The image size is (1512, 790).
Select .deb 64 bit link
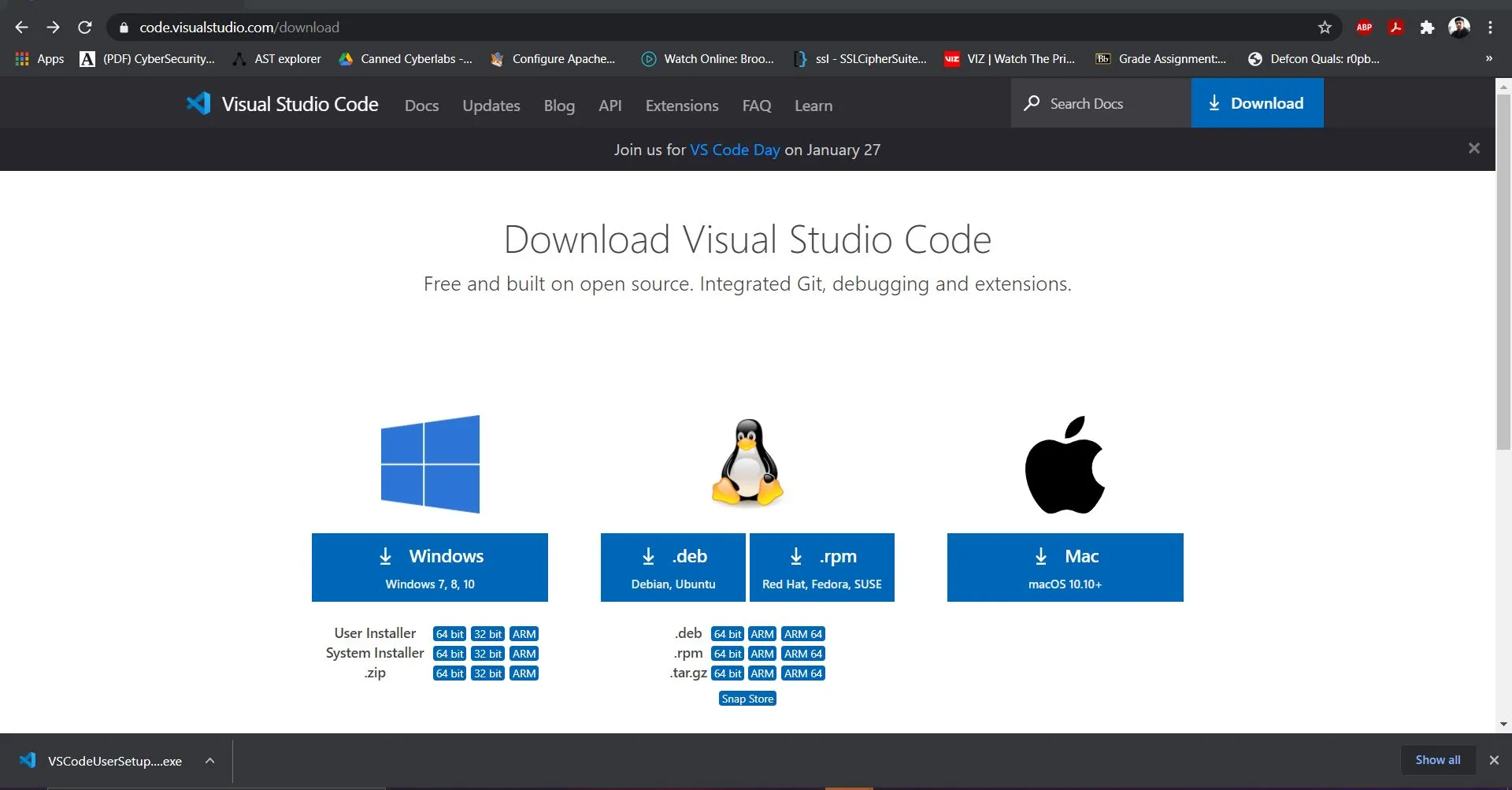pos(728,634)
